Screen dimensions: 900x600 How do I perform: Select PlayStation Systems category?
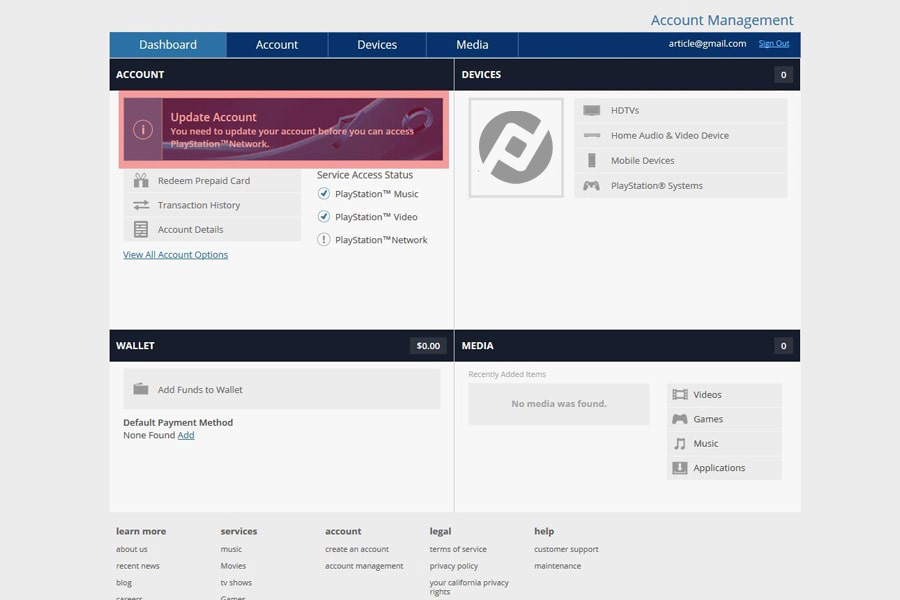point(681,185)
